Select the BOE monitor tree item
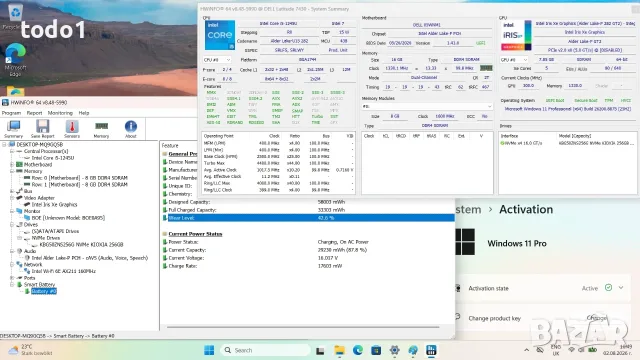 point(68,218)
